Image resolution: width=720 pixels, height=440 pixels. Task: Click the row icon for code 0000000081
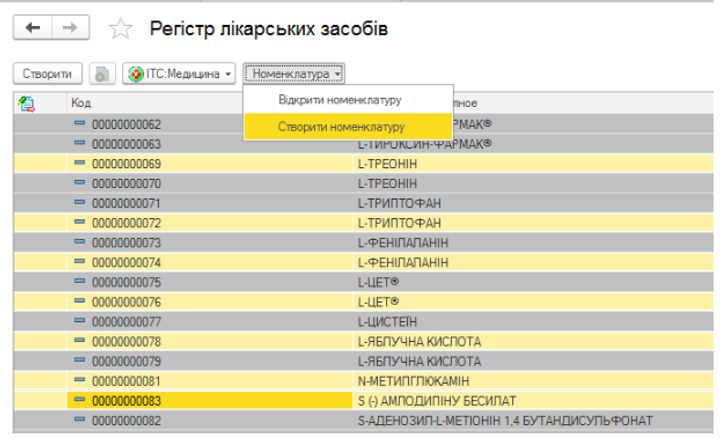coord(79,380)
